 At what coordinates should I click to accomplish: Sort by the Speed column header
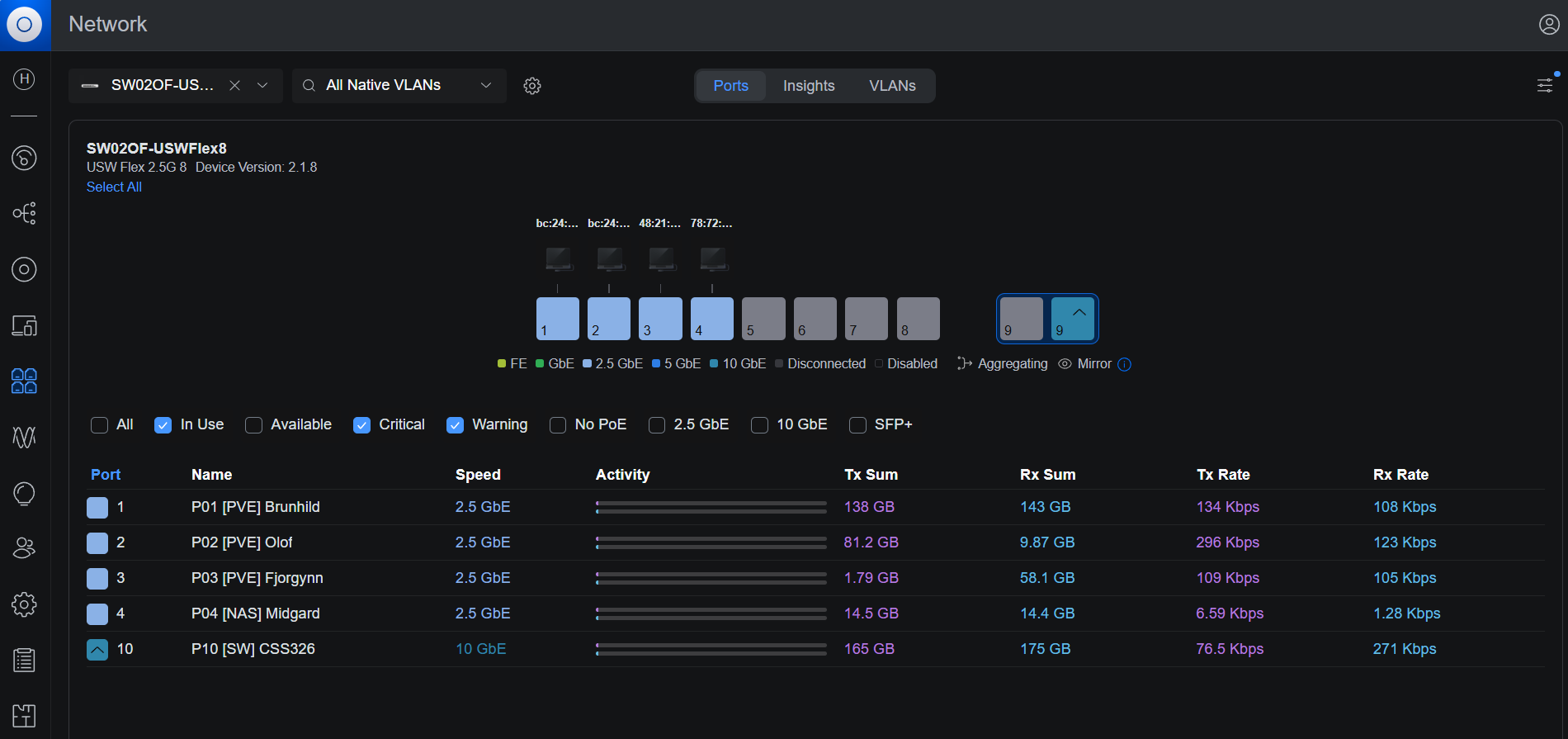coord(478,475)
